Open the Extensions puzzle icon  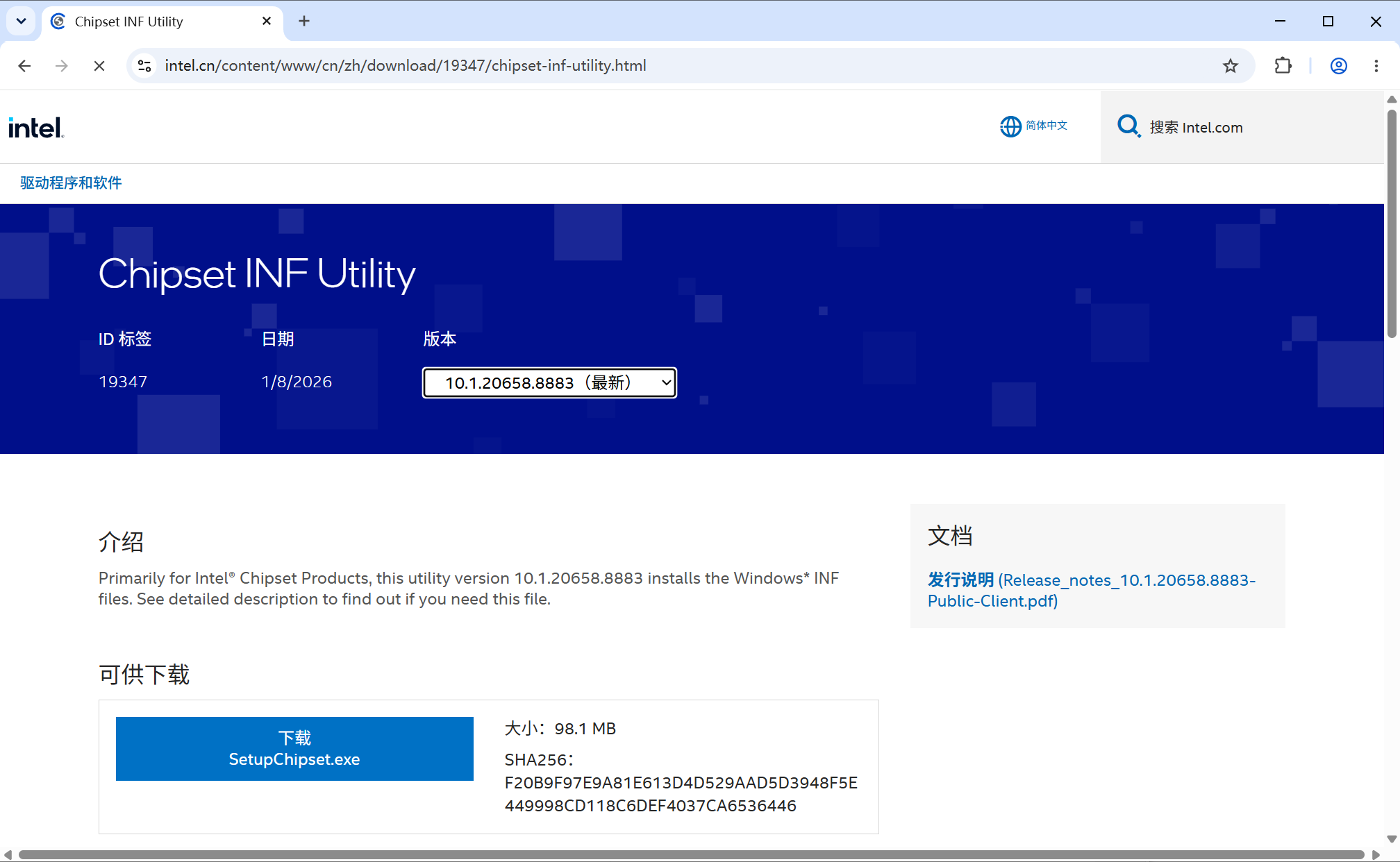1283,66
